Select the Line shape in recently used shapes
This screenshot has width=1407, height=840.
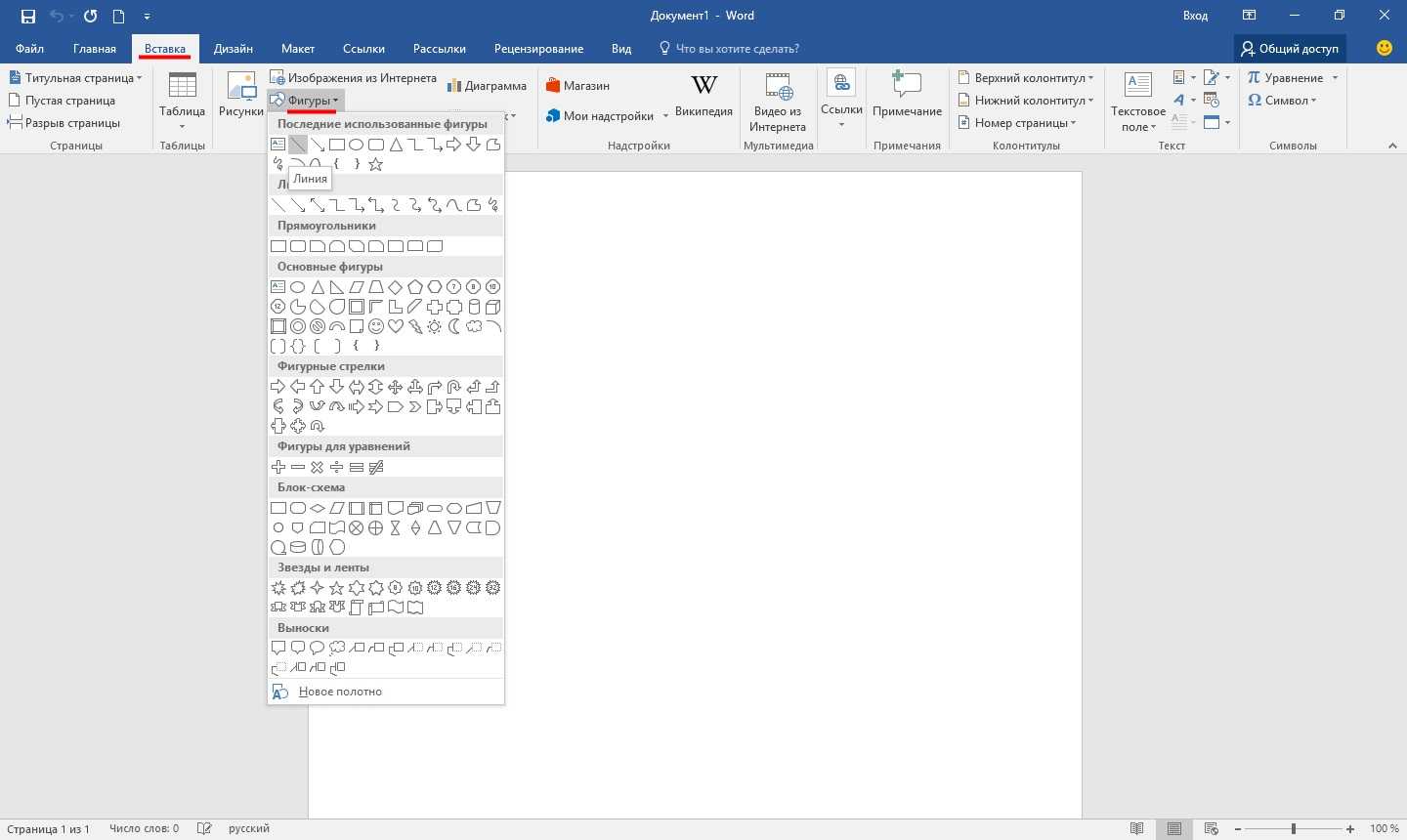tap(298, 145)
